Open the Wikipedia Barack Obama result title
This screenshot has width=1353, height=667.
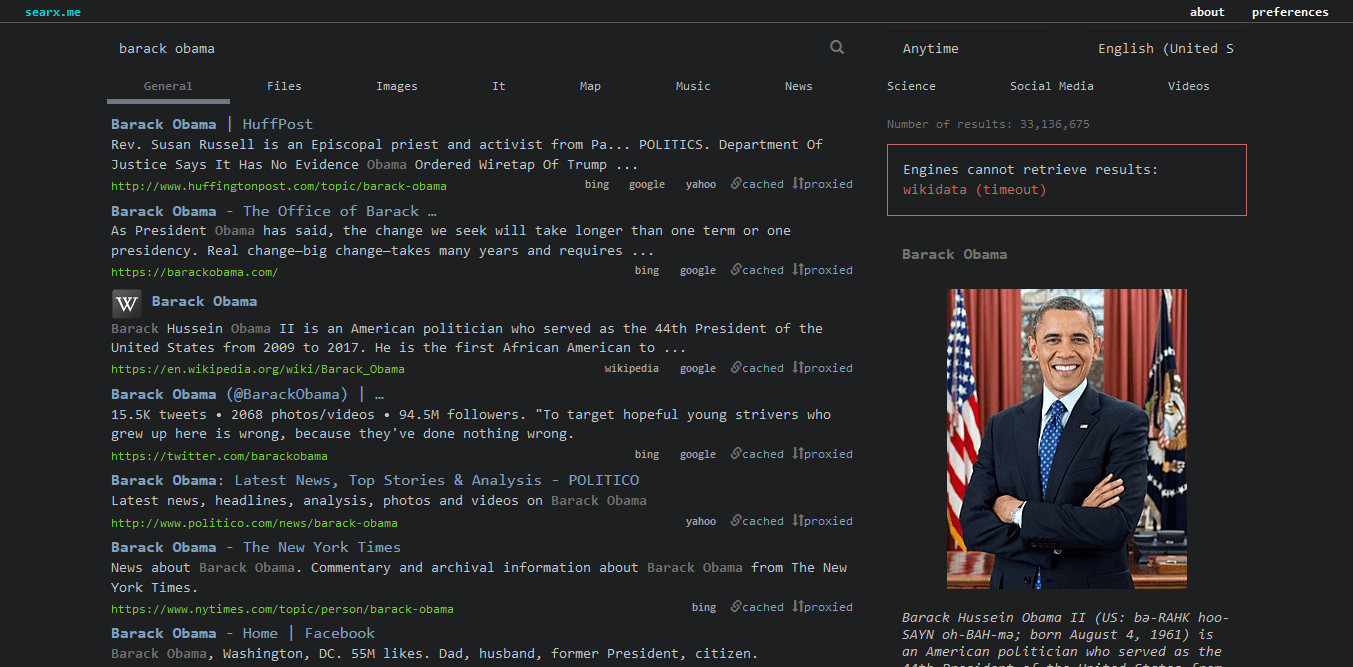tap(204, 301)
